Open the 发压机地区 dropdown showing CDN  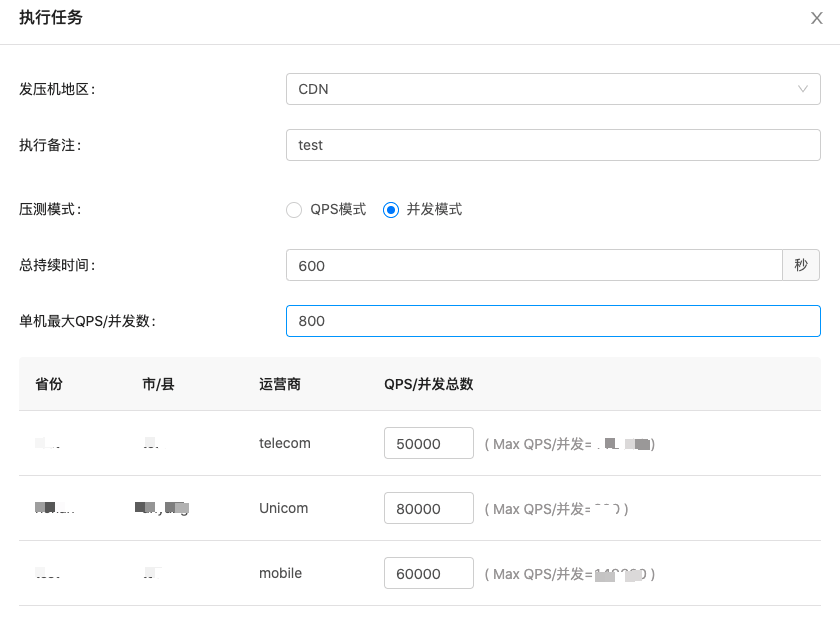(552, 89)
